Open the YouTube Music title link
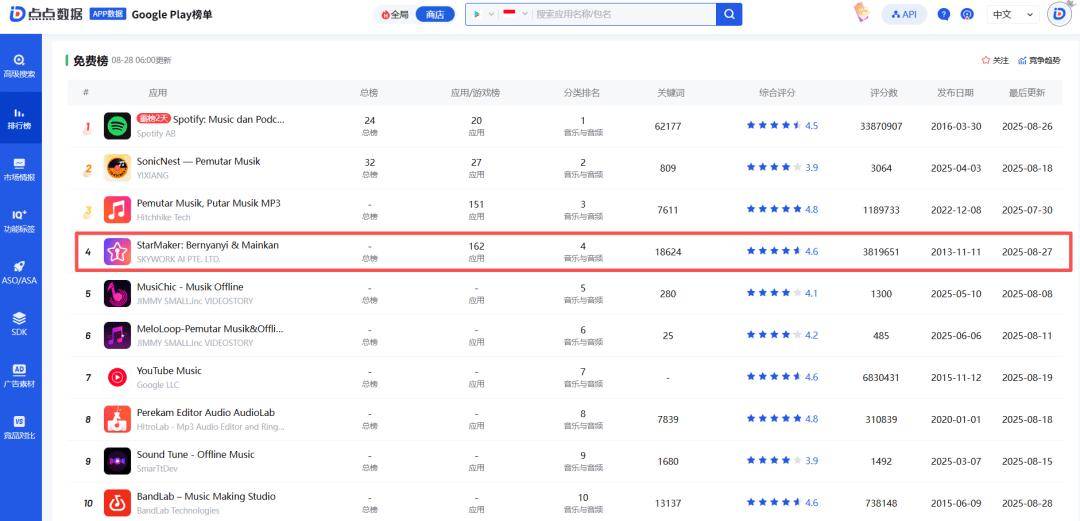Screen dimensions: 1080x521 coord(169,371)
